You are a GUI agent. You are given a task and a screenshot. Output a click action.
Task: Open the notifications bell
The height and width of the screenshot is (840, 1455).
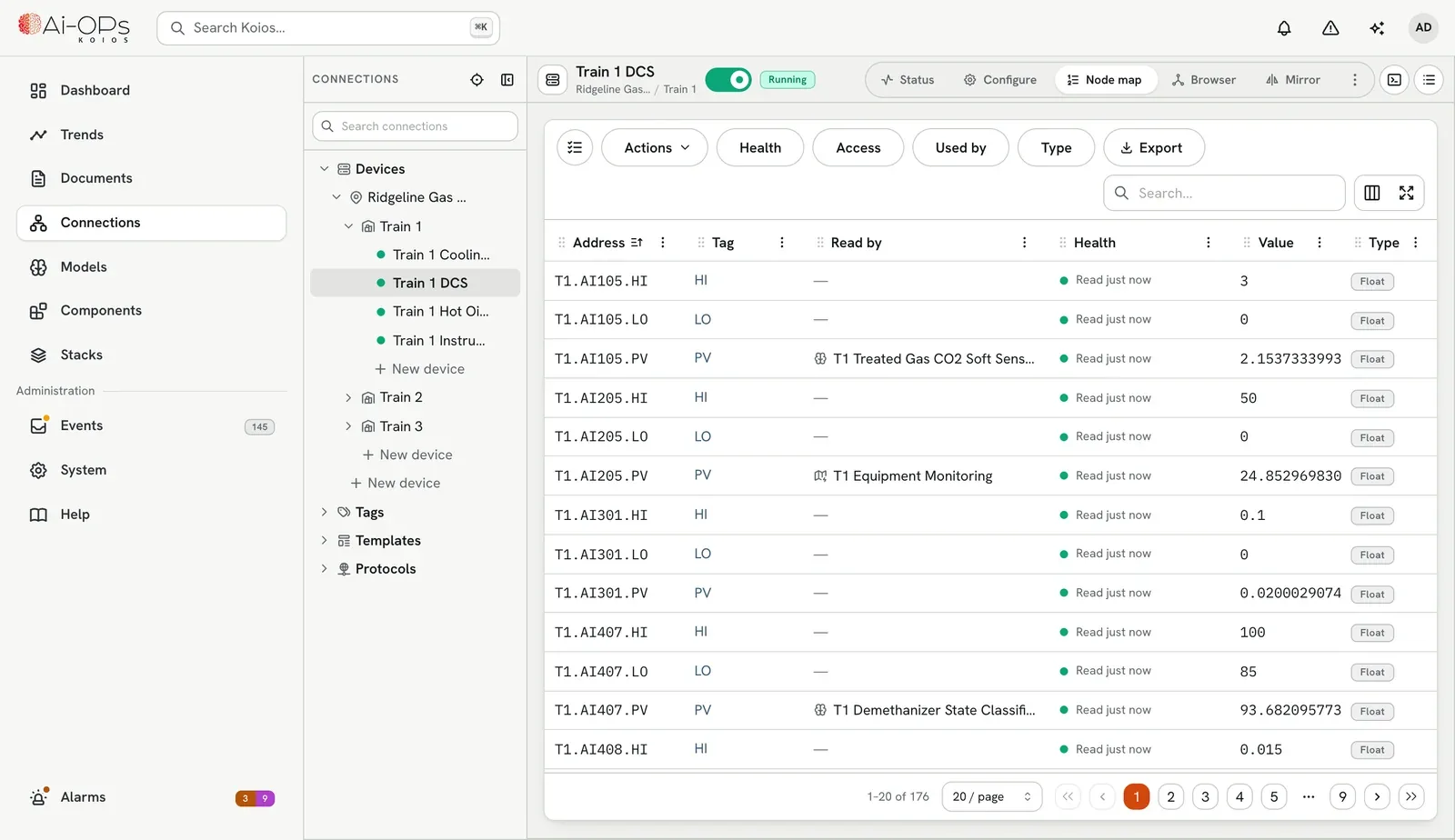[x=1284, y=28]
